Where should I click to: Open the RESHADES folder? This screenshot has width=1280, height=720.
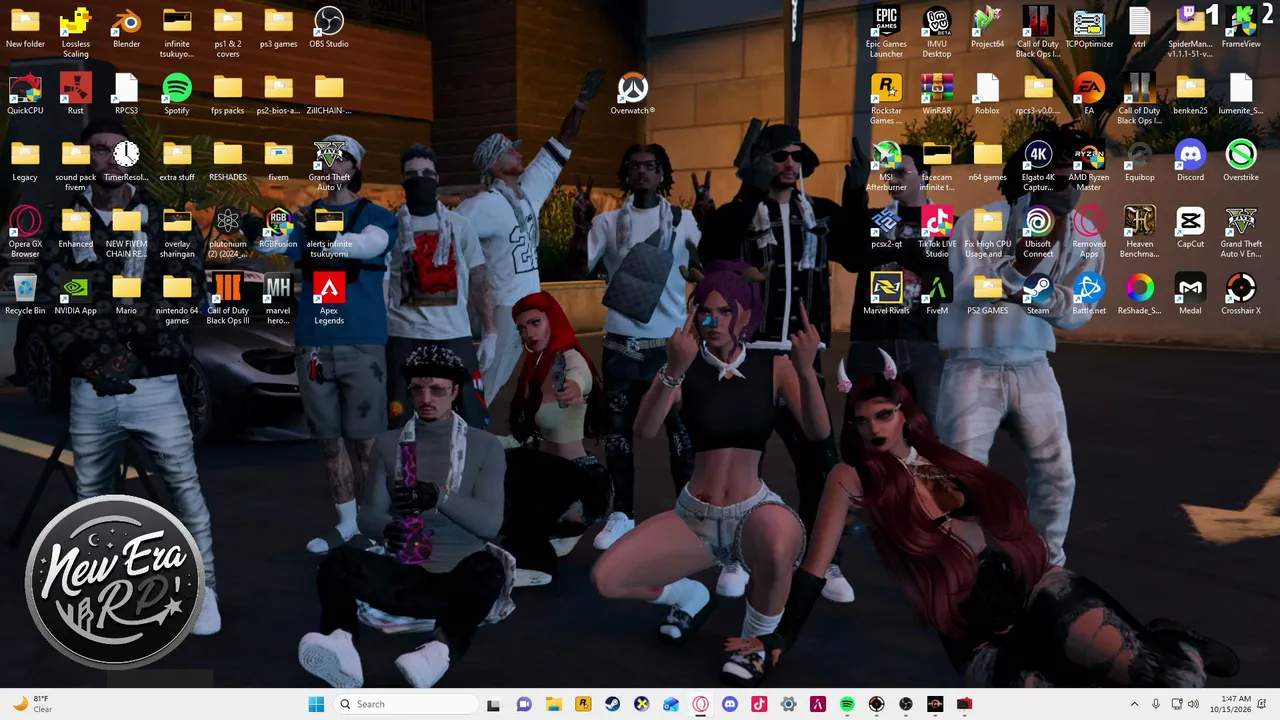[228, 161]
